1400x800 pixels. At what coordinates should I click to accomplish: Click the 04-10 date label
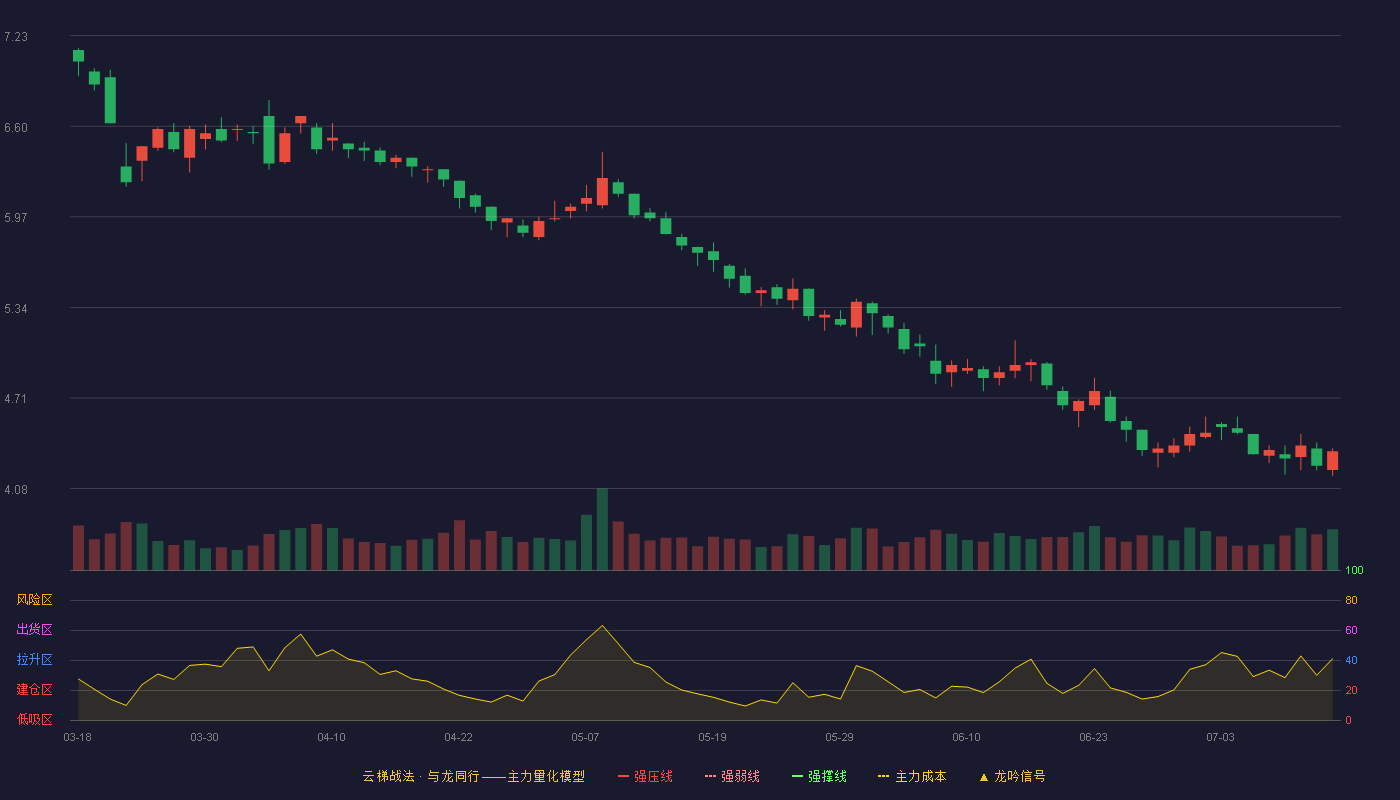tap(331, 737)
